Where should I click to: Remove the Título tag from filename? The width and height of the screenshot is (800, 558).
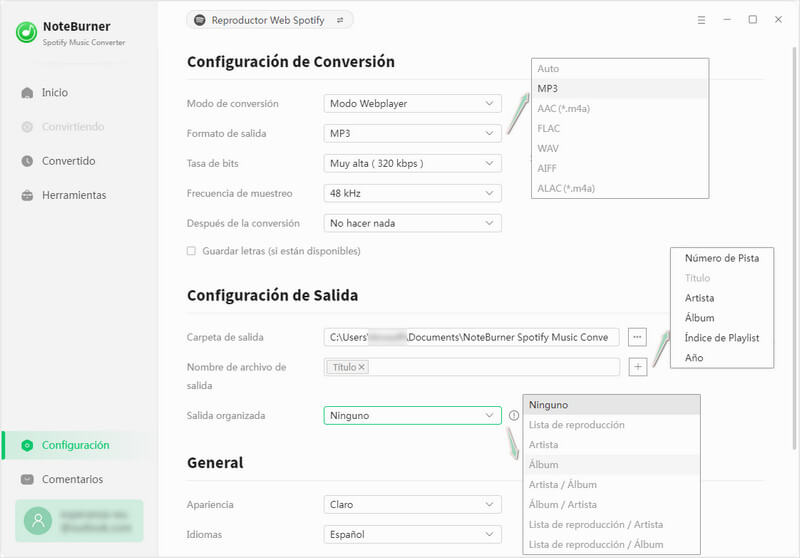[x=362, y=367]
